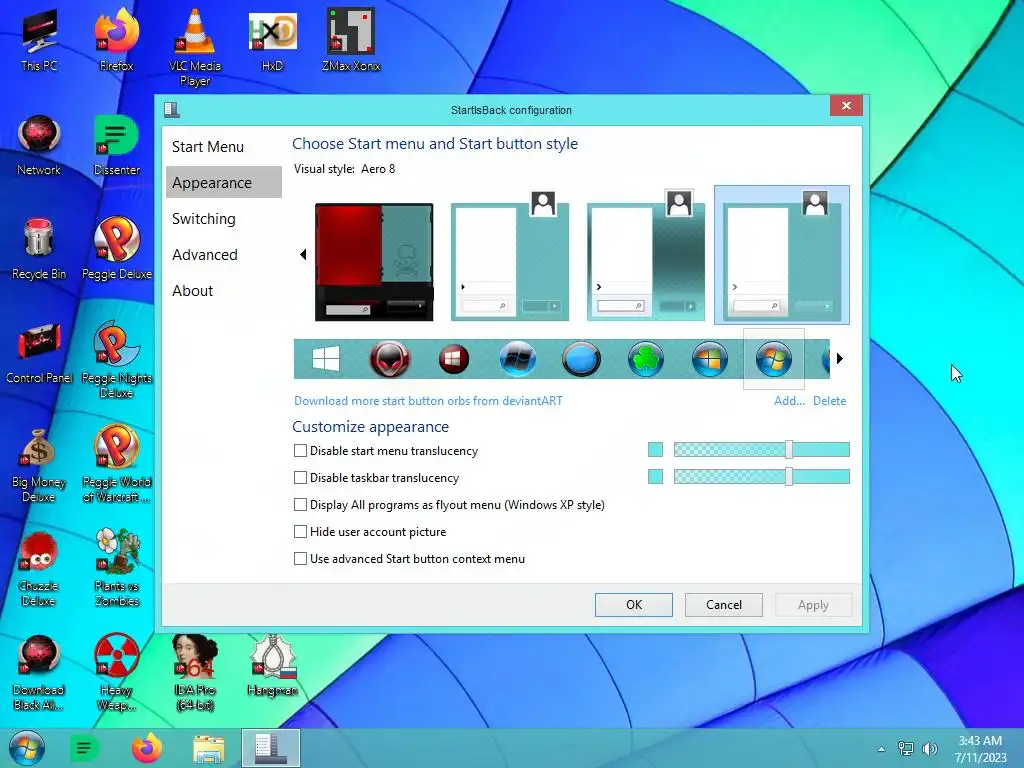Show previous start menu styles with left arrow
This screenshot has height=768, width=1024.
tap(303, 255)
